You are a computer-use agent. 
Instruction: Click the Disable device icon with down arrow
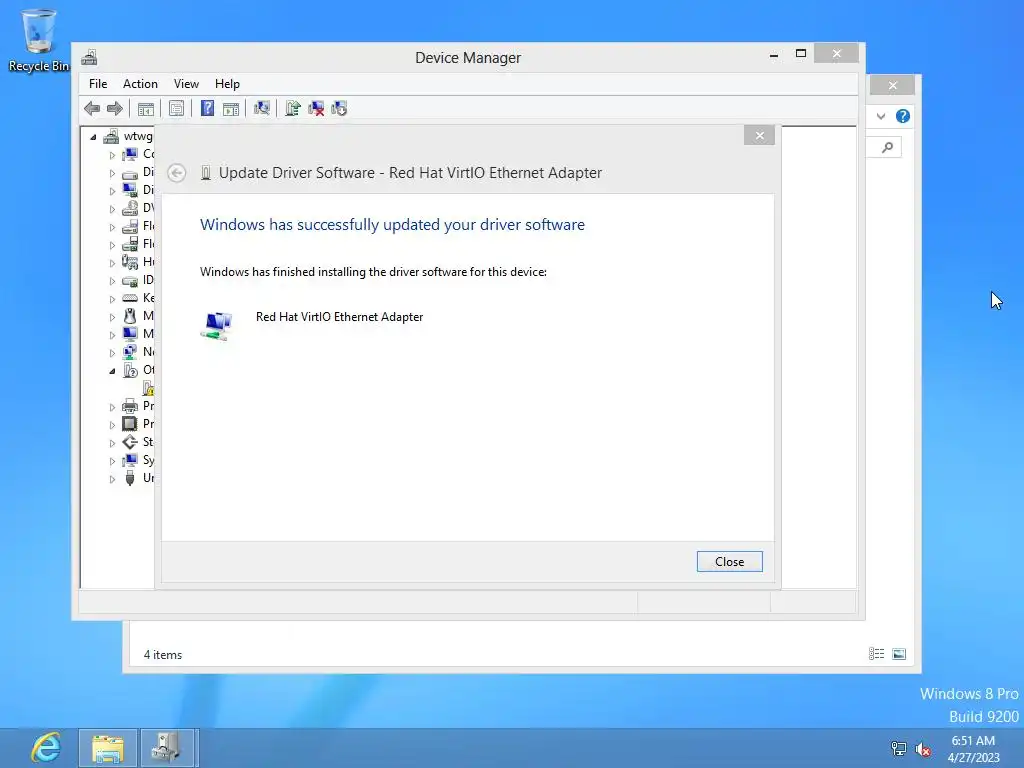point(339,108)
